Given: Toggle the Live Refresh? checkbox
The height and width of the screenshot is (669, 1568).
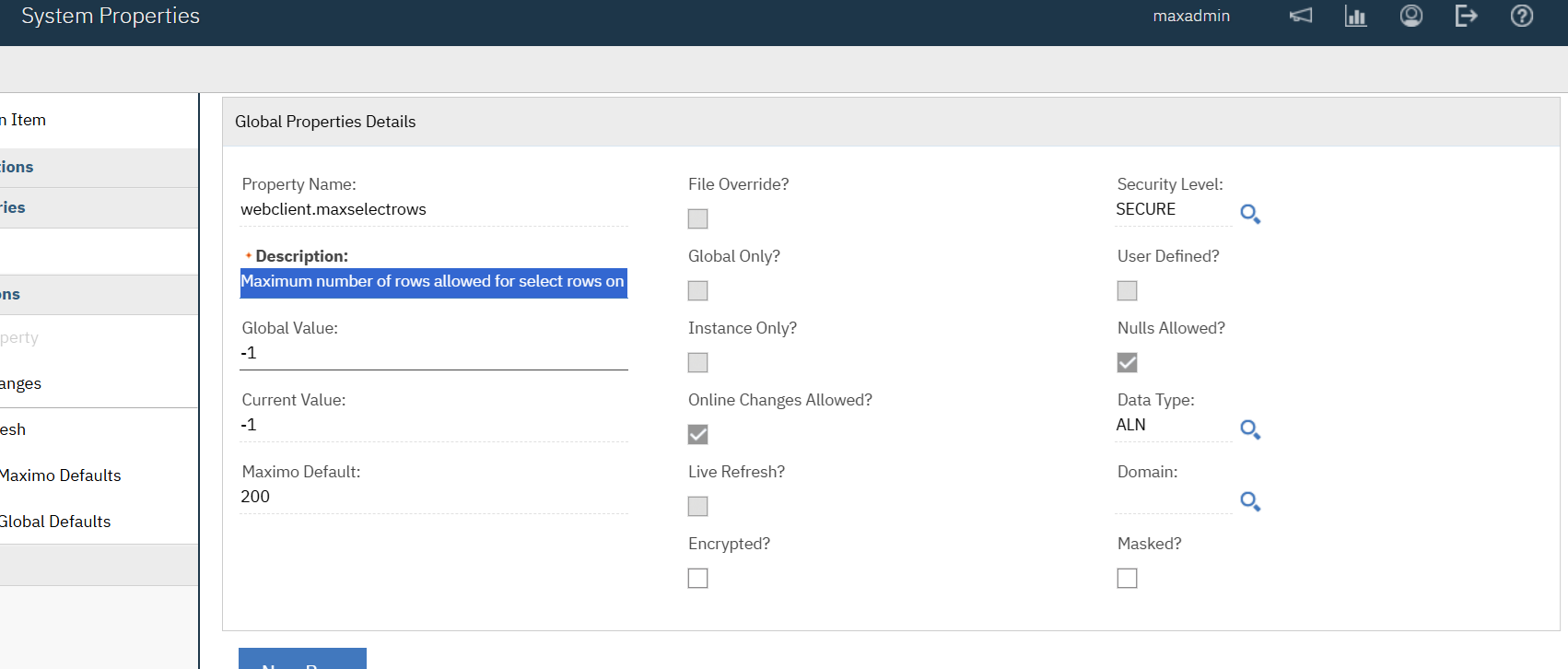Looking at the screenshot, I should 698,506.
